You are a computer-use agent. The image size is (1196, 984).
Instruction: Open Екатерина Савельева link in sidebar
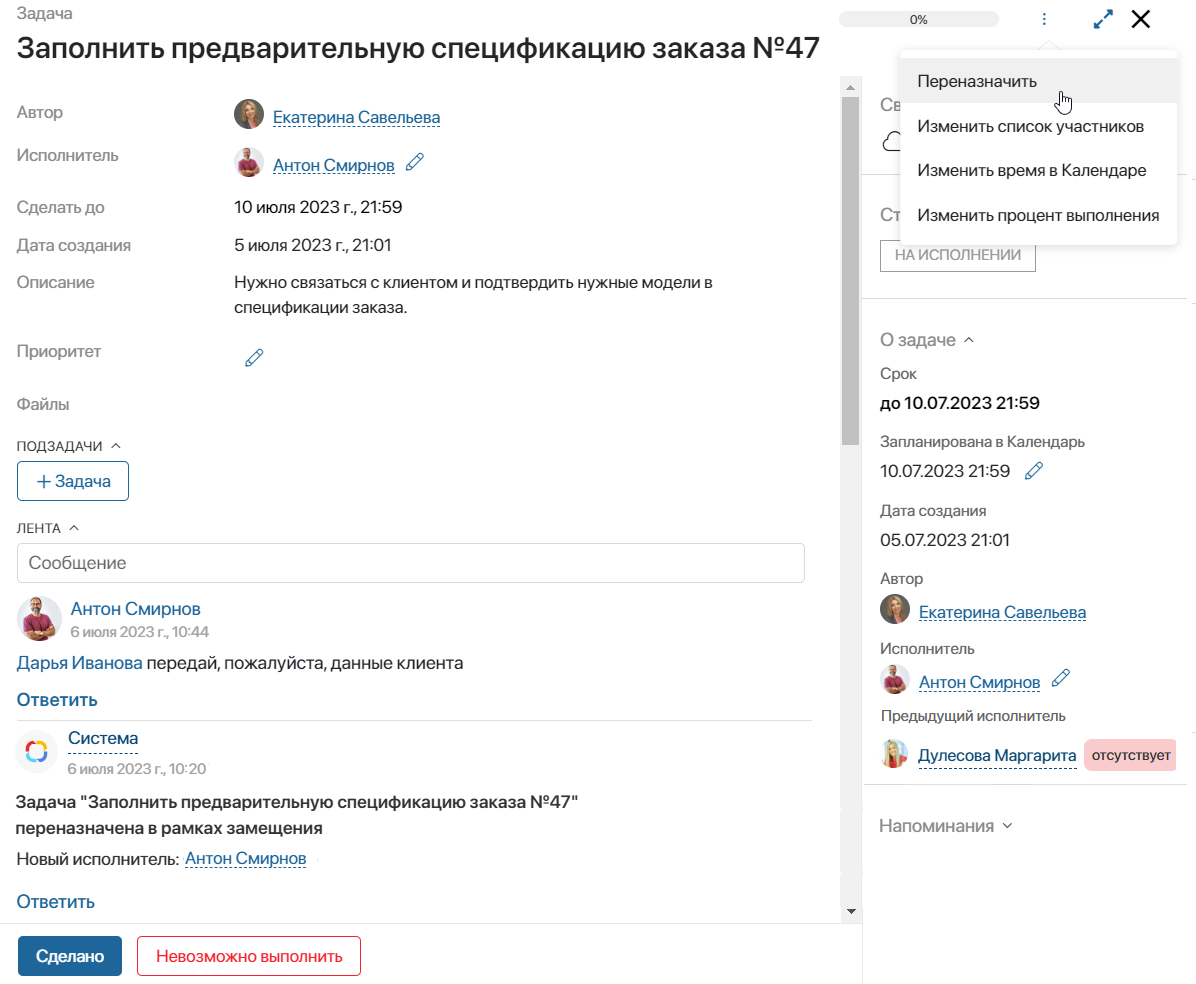click(x=1002, y=613)
